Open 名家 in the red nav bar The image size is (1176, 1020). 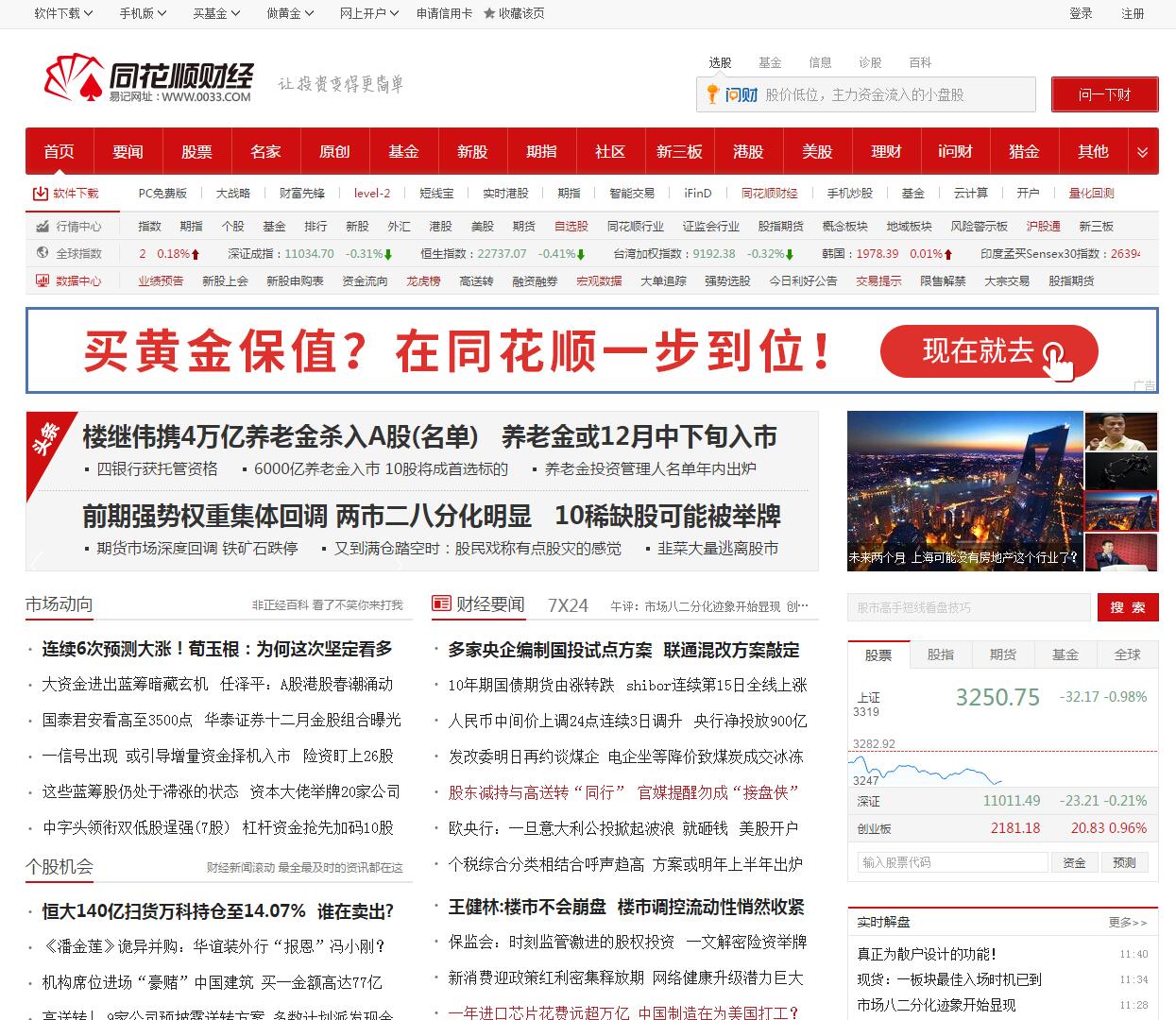pyautogui.click(x=265, y=152)
